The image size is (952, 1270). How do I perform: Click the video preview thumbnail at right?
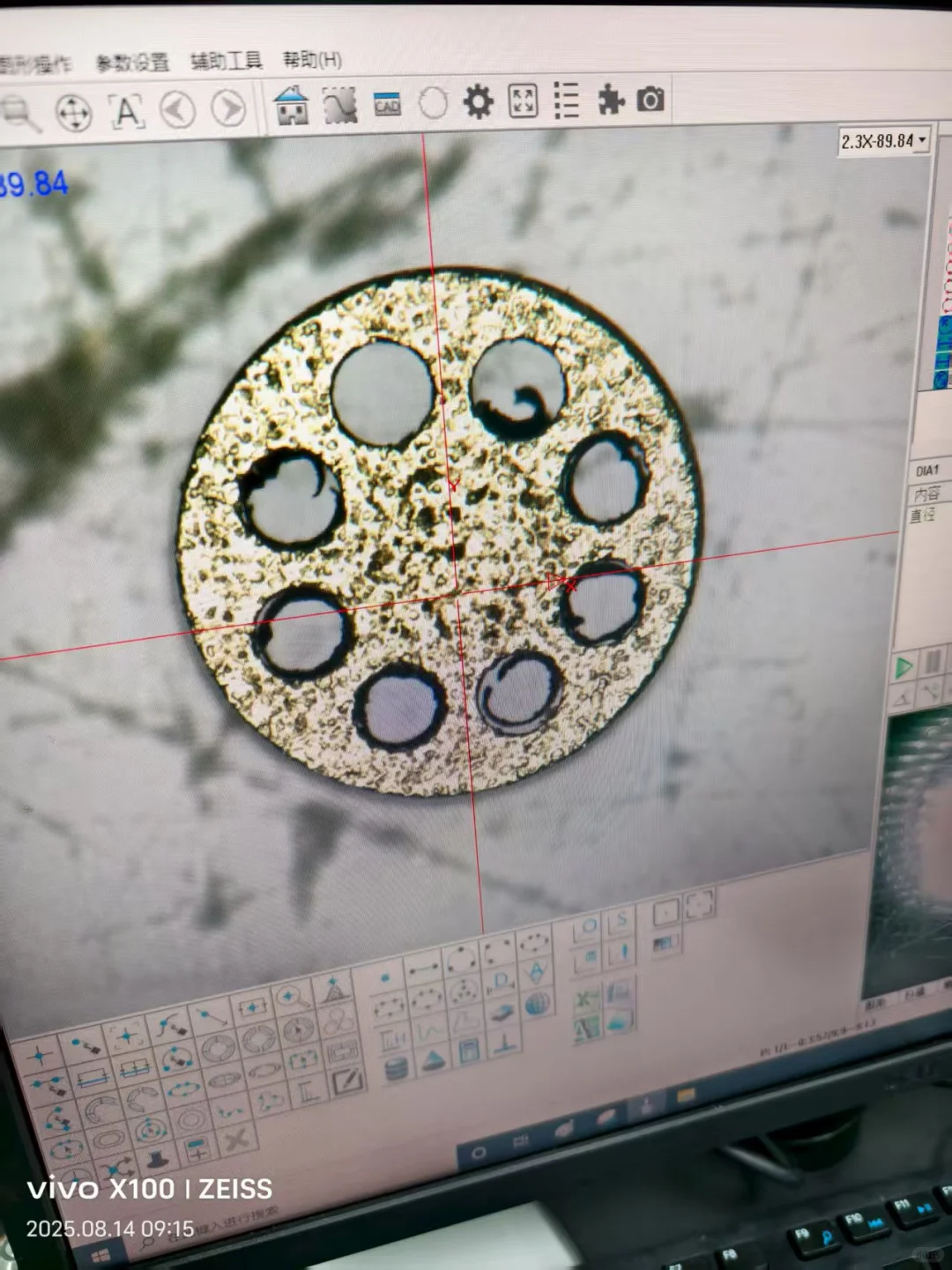pos(911,850)
